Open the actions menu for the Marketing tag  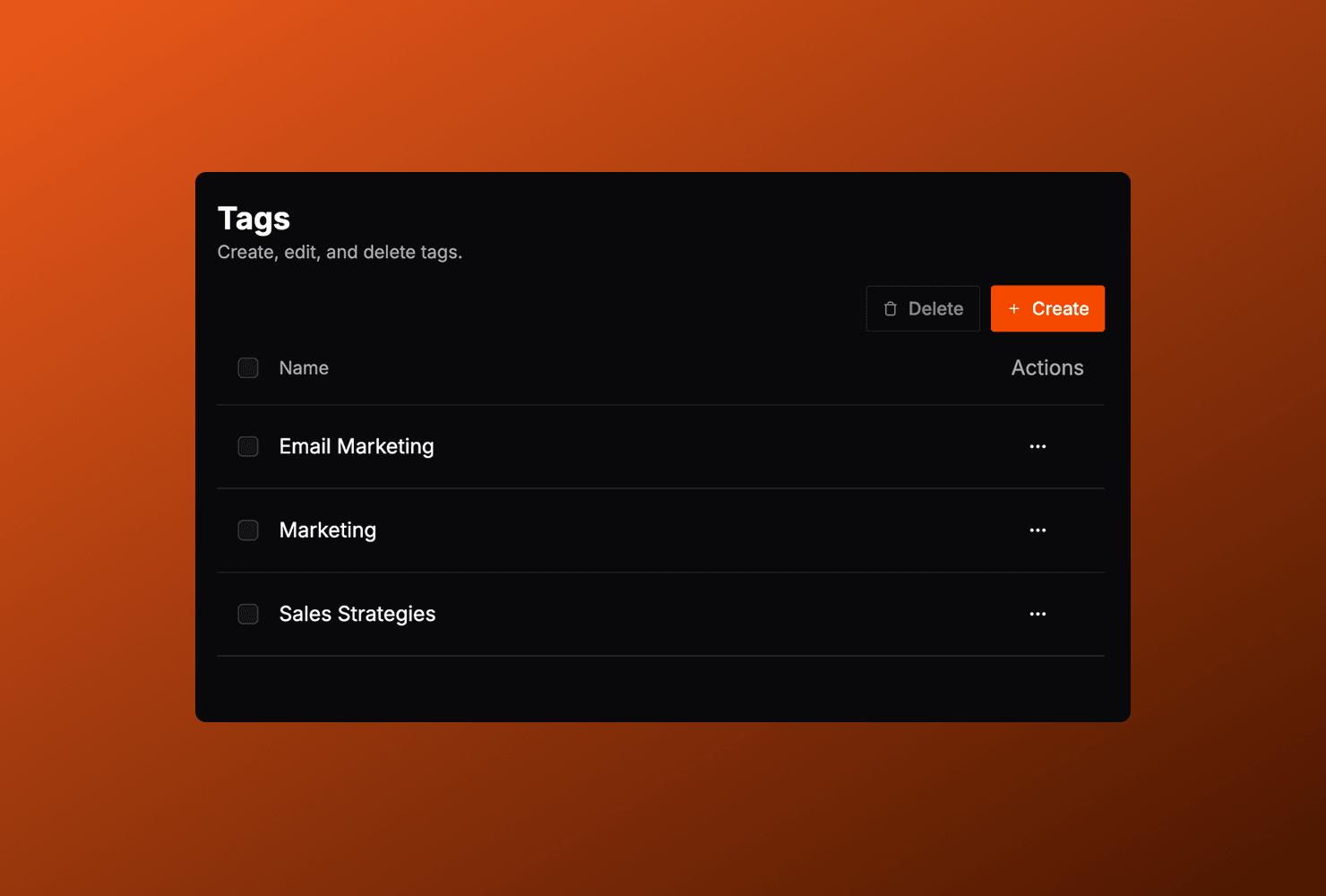point(1038,530)
